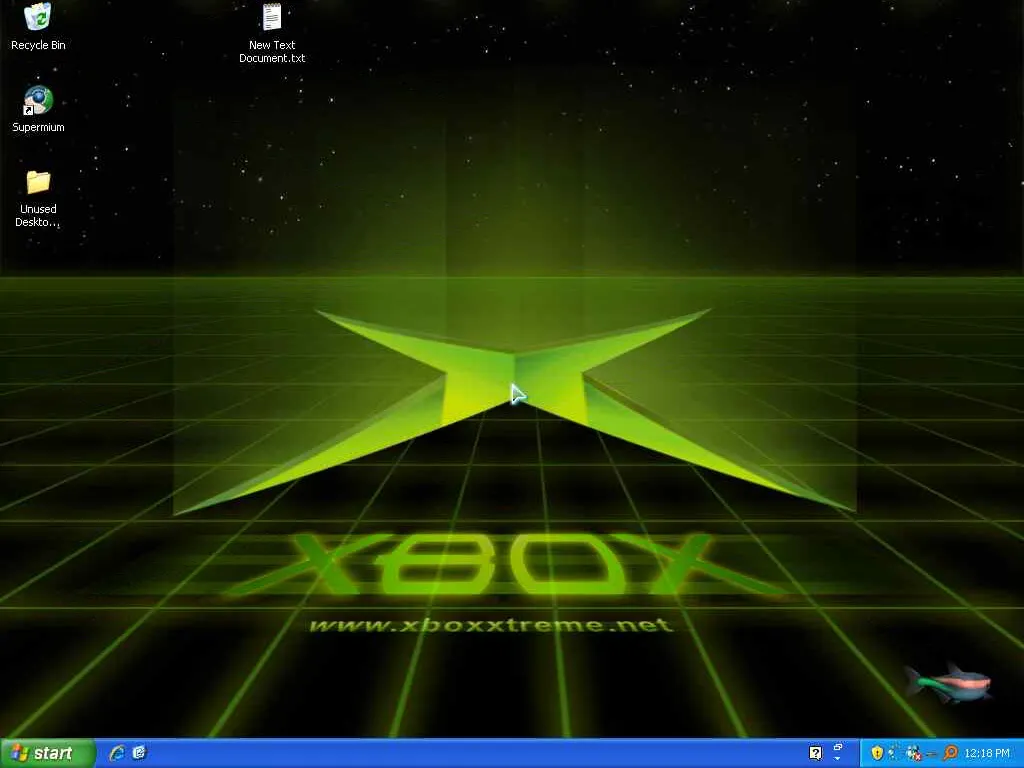This screenshot has height=768, width=1024.
Task: Click the restore windows icon on language bar
Action: [x=838, y=746]
